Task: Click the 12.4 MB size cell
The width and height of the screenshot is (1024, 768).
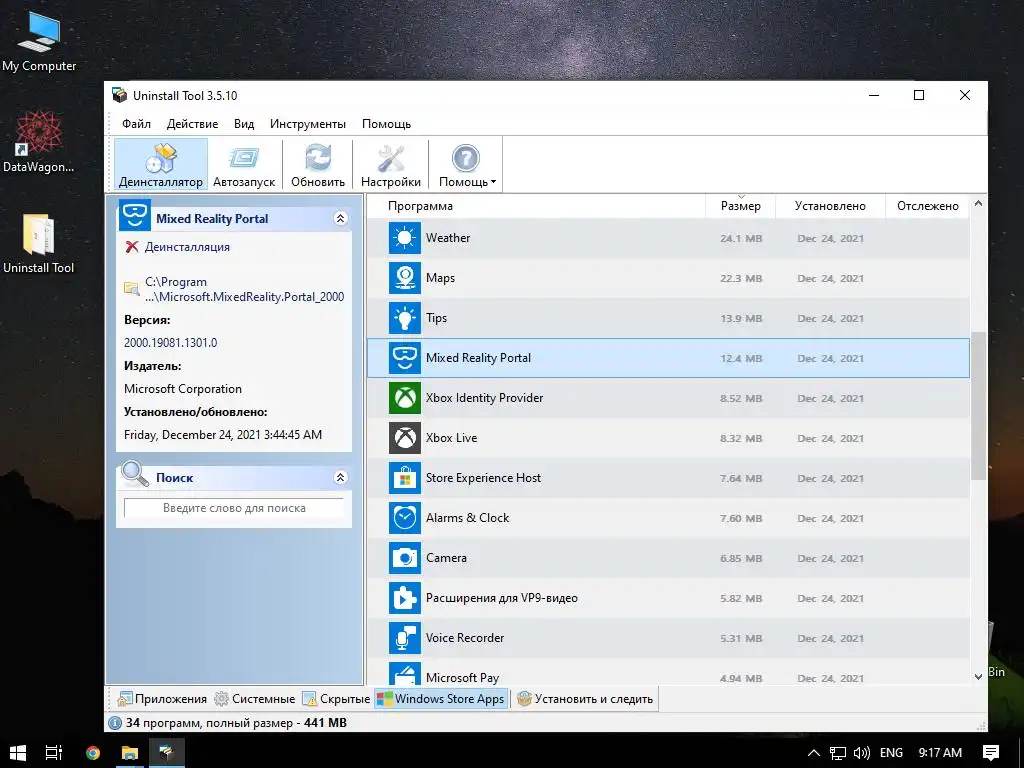Action: point(741,359)
